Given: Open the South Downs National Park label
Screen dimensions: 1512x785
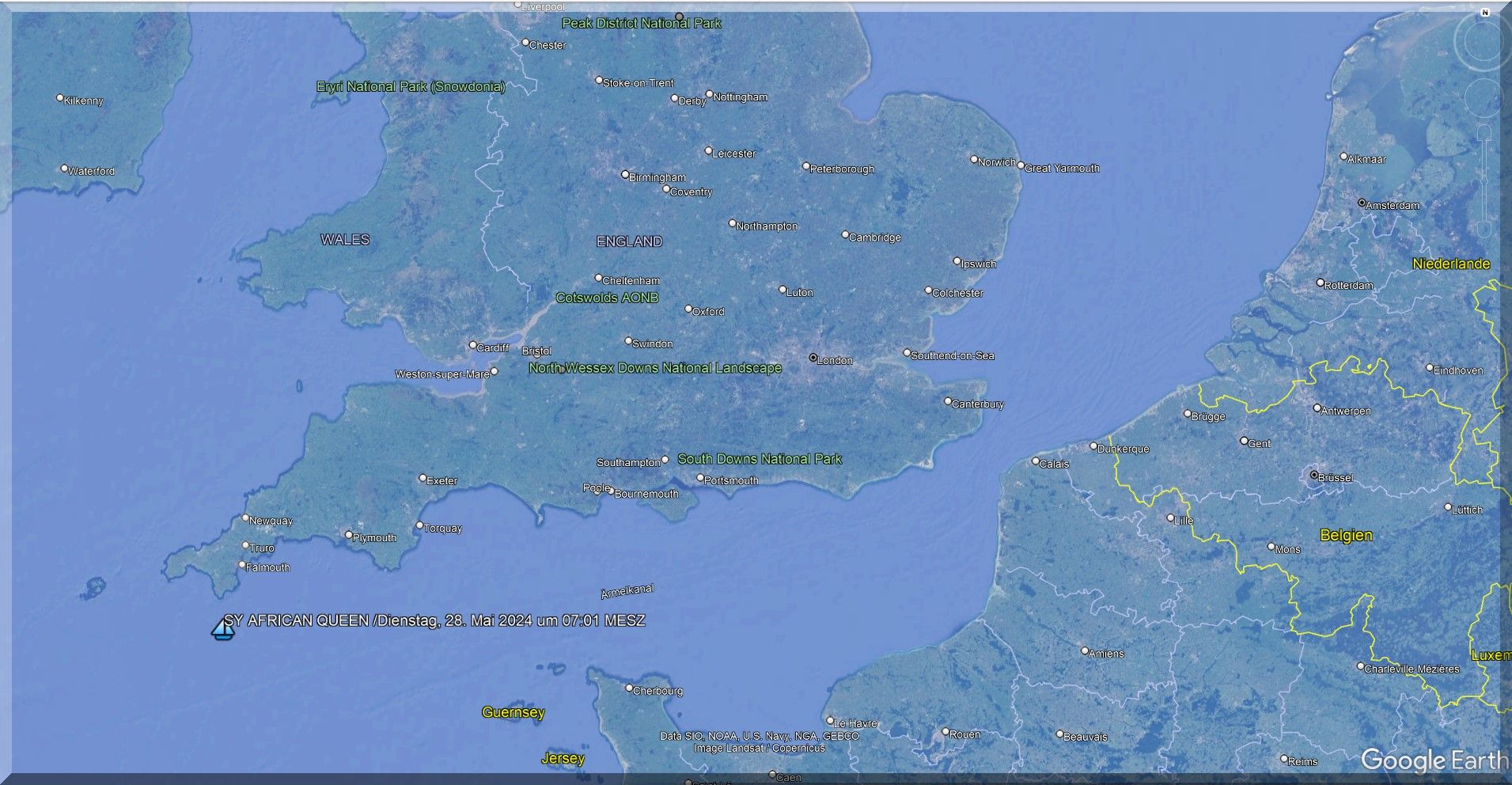Looking at the screenshot, I should pyautogui.click(x=760, y=459).
